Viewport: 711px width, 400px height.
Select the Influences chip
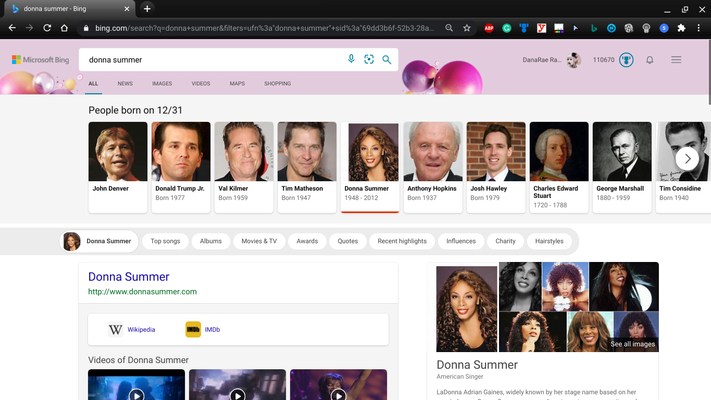click(461, 241)
